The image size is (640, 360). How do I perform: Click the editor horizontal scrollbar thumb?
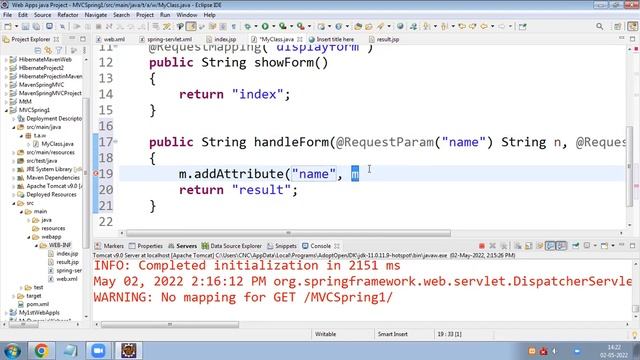[289, 233]
